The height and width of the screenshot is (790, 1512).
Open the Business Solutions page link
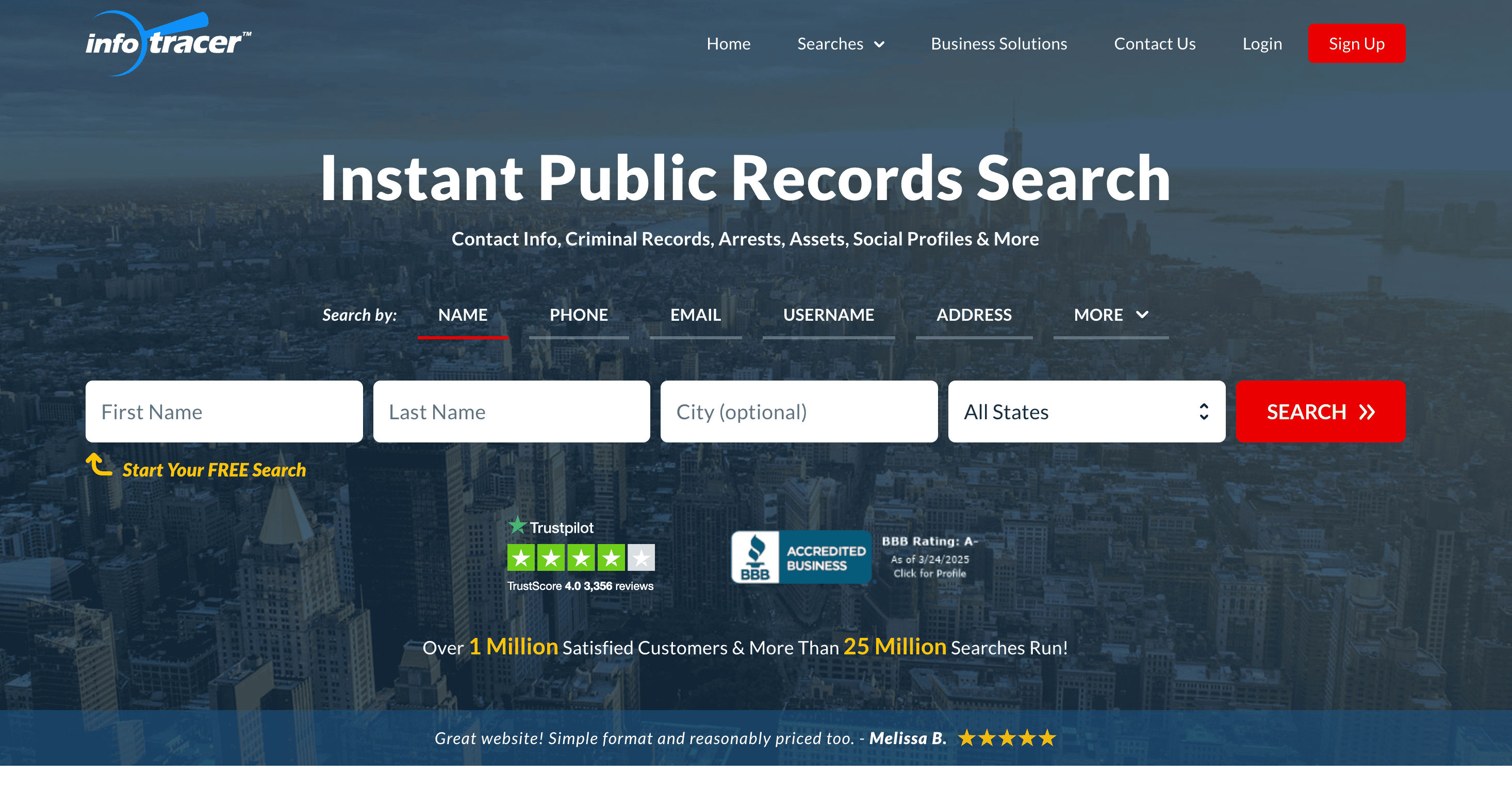click(x=998, y=43)
